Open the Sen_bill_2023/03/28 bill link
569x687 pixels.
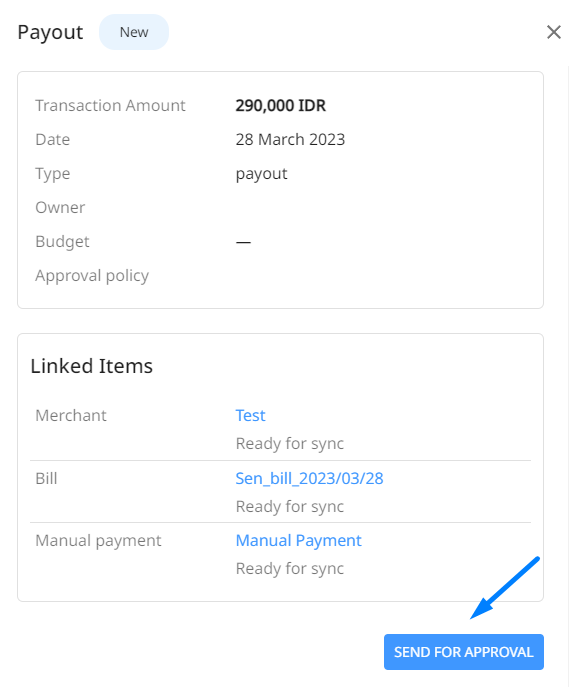point(309,478)
